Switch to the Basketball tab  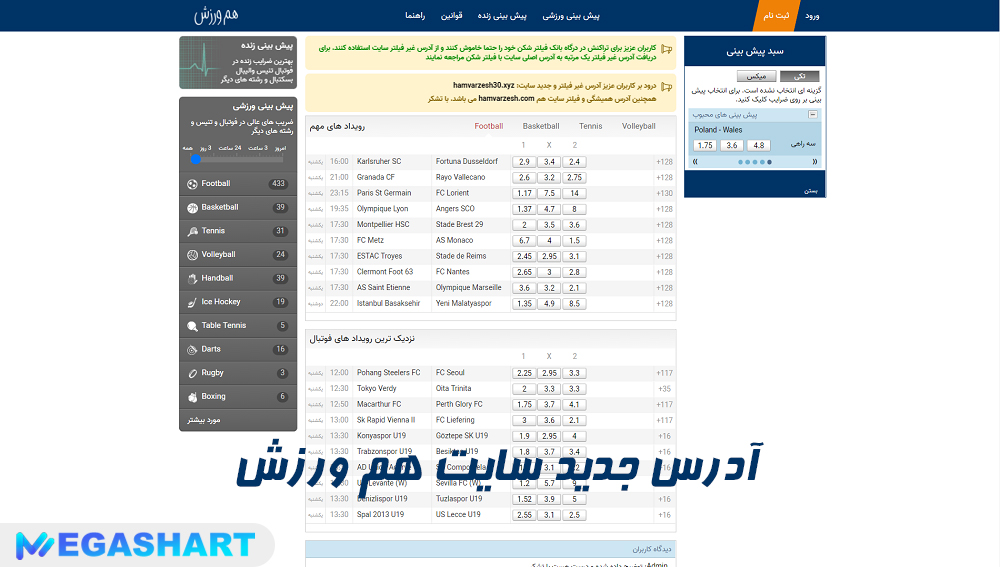click(x=541, y=126)
